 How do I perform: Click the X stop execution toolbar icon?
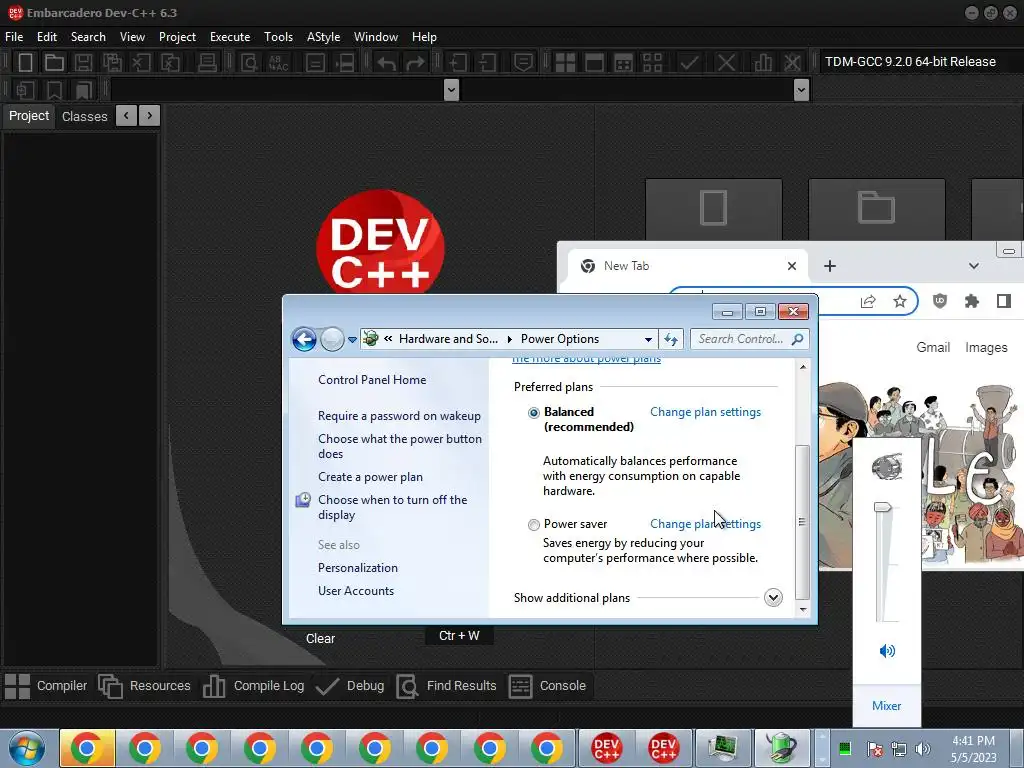click(x=726, y=63)
